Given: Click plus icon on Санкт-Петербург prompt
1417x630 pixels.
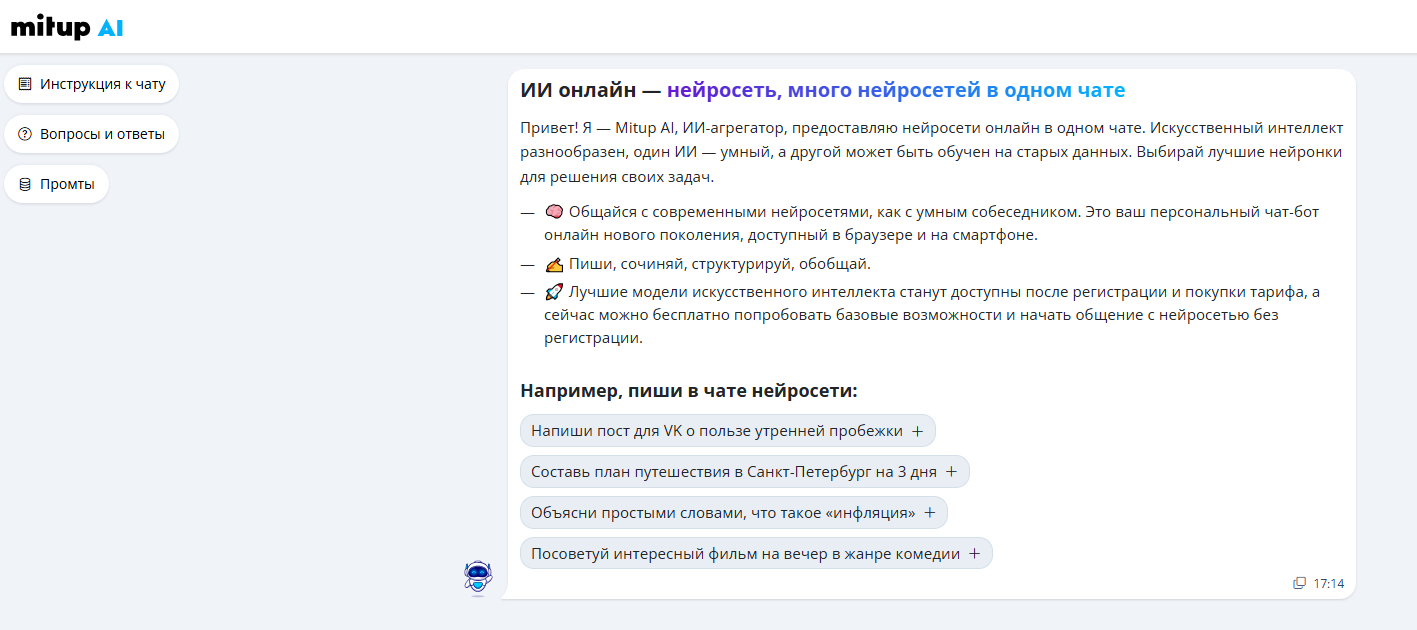Looking at the screenshot, I should click(x=951, y=472).
